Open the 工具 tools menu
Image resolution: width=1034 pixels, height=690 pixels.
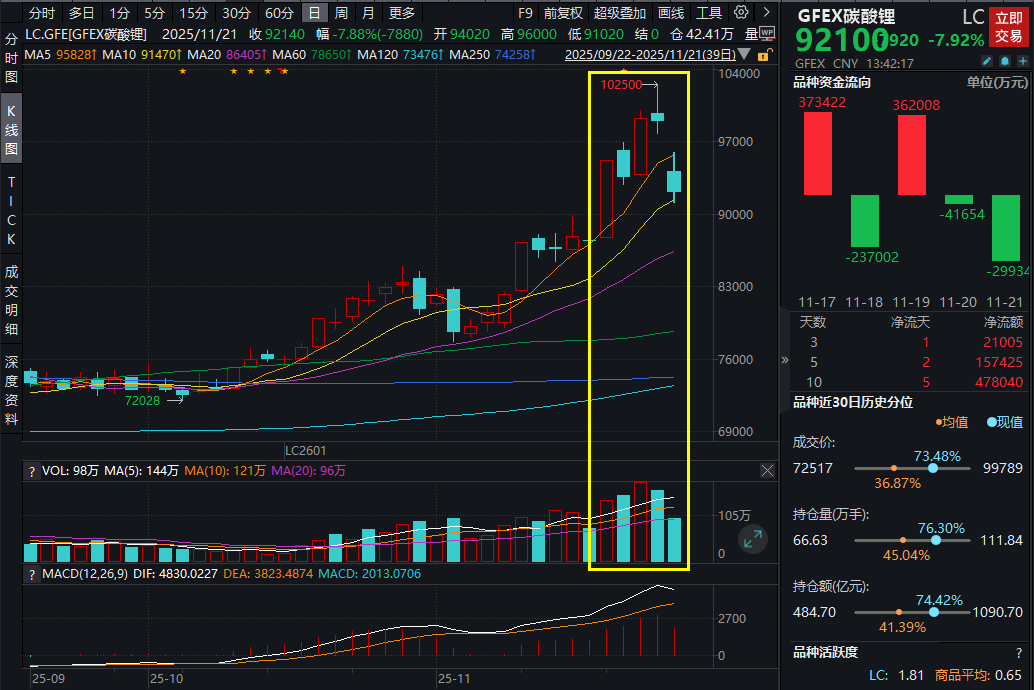point(709,13)
